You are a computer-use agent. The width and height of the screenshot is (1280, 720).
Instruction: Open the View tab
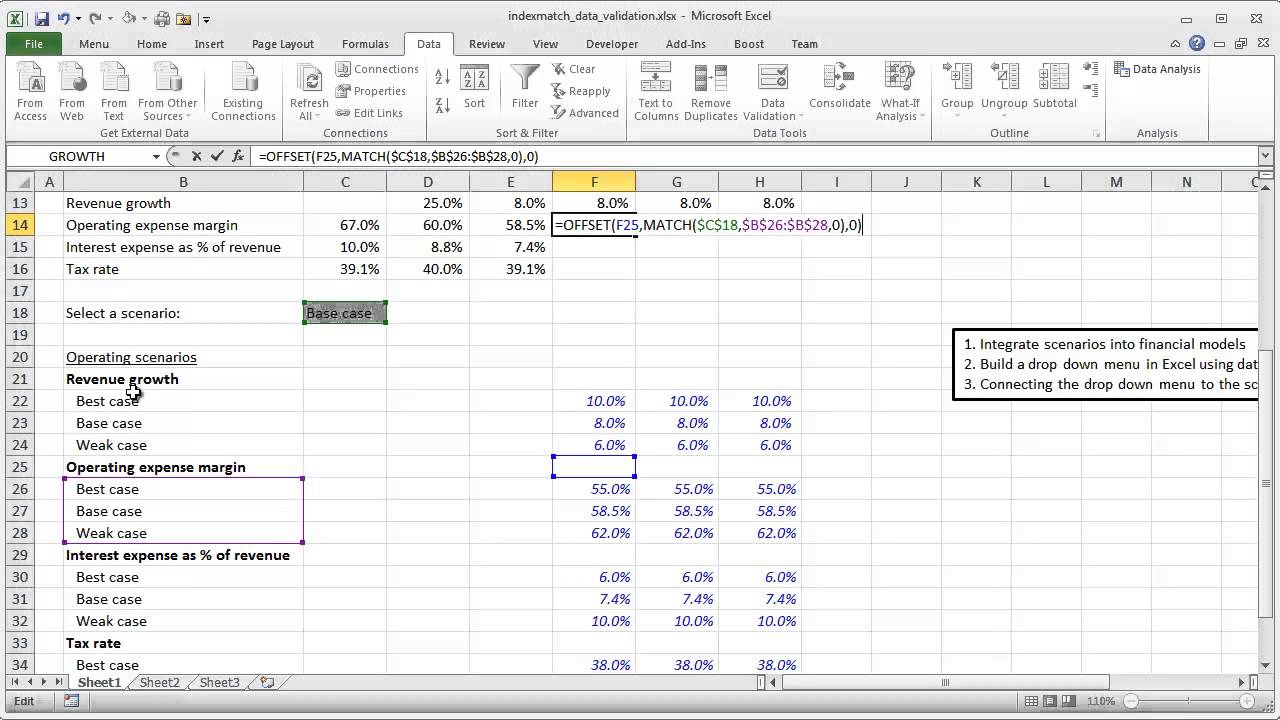[x=545, y=44]
